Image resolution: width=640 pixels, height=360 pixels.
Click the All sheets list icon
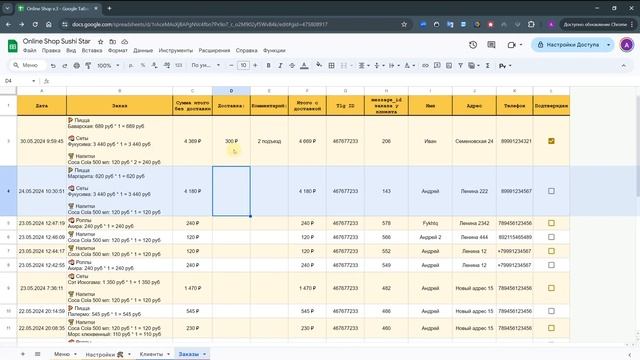[38, 354]
